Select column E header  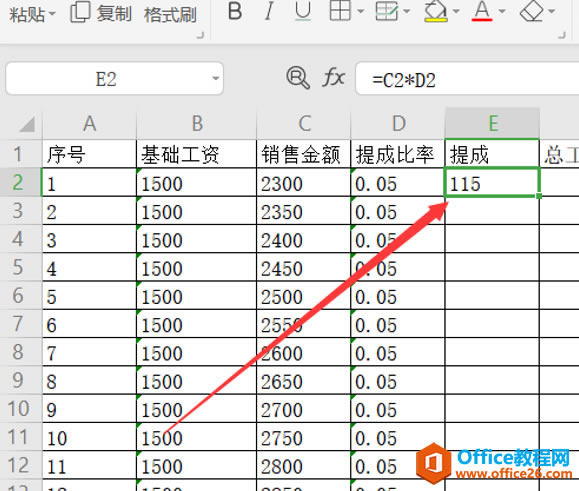493,124
